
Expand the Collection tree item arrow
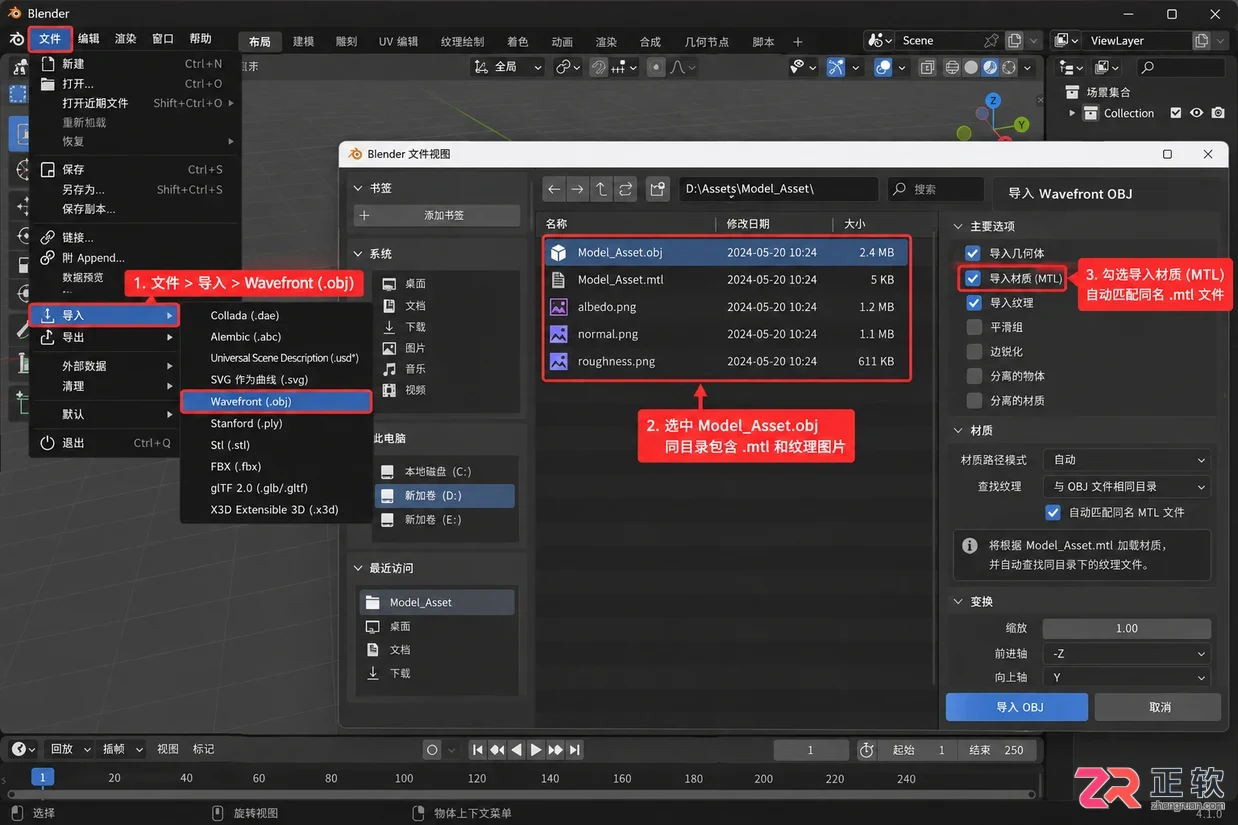[x=1073, y=113]
